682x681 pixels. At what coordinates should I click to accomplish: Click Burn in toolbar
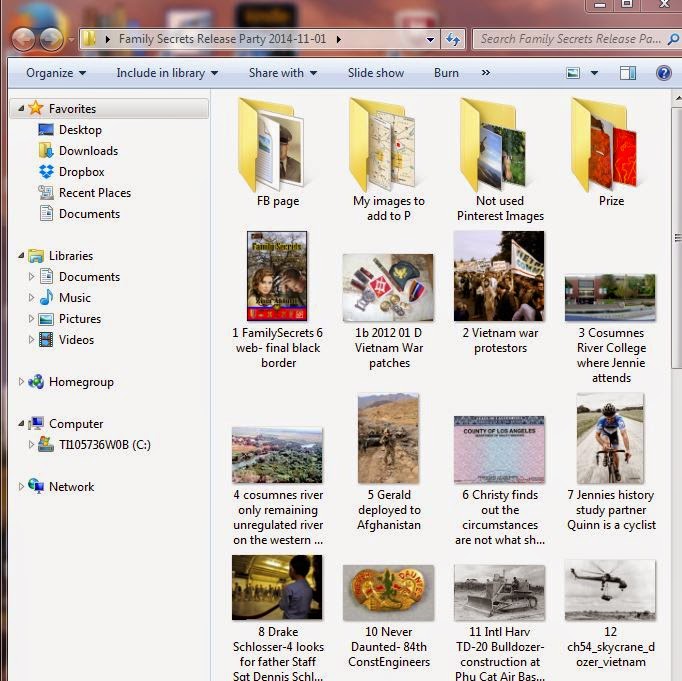pyautogui.click(x=446, y=73)
